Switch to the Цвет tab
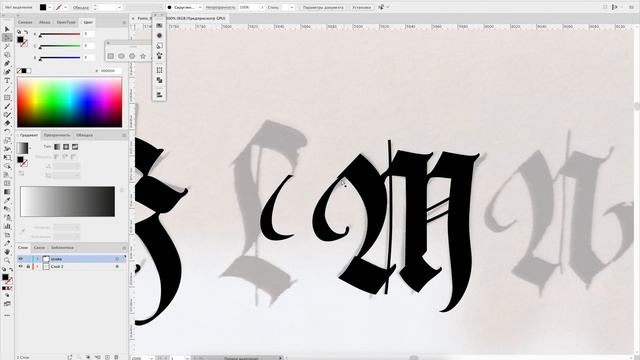Image resolution: width=640 pixels, height=360 pixels. [87, 22]
